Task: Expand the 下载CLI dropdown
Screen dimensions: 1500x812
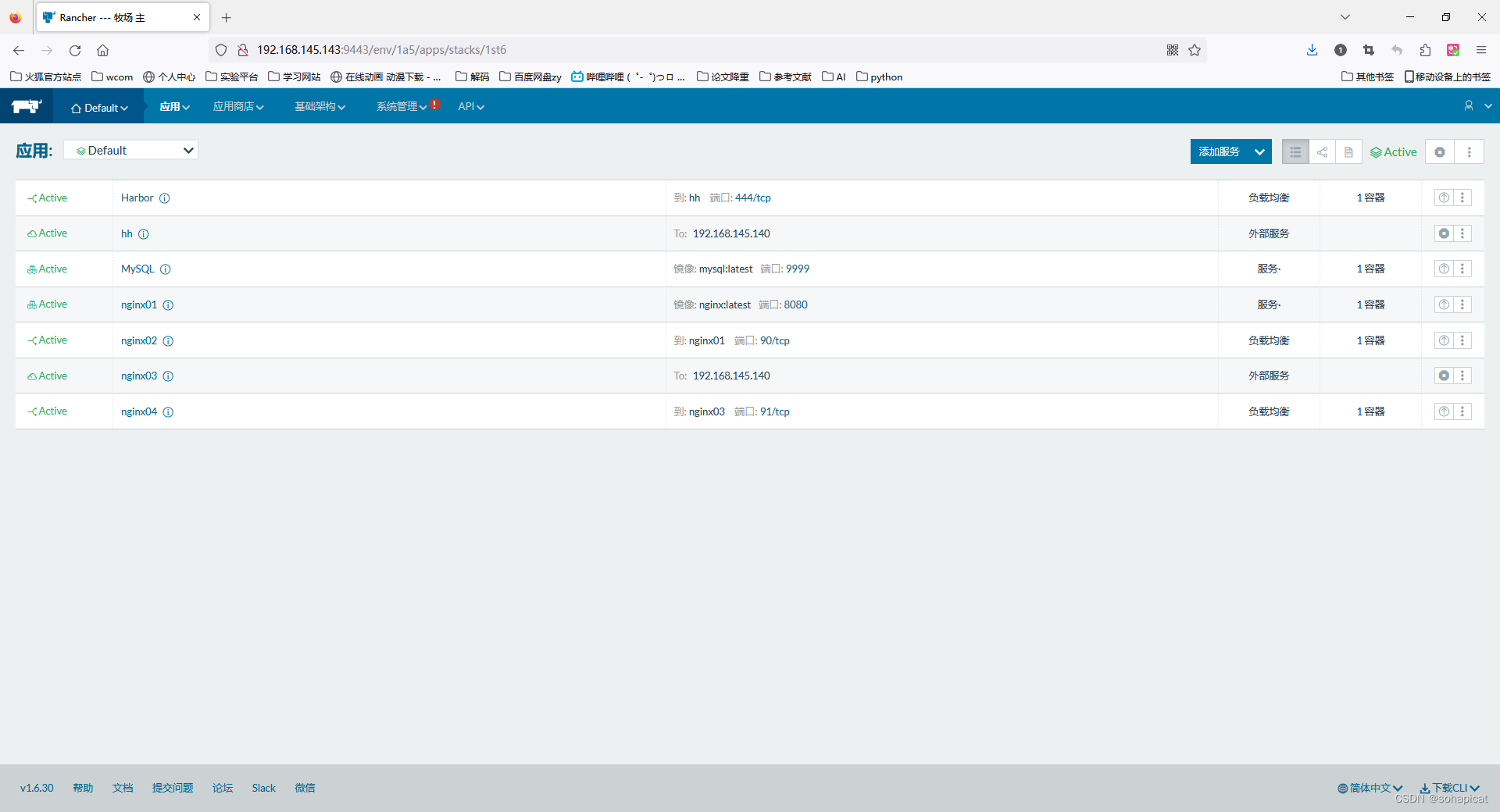Action: [x=1450, y=788]
